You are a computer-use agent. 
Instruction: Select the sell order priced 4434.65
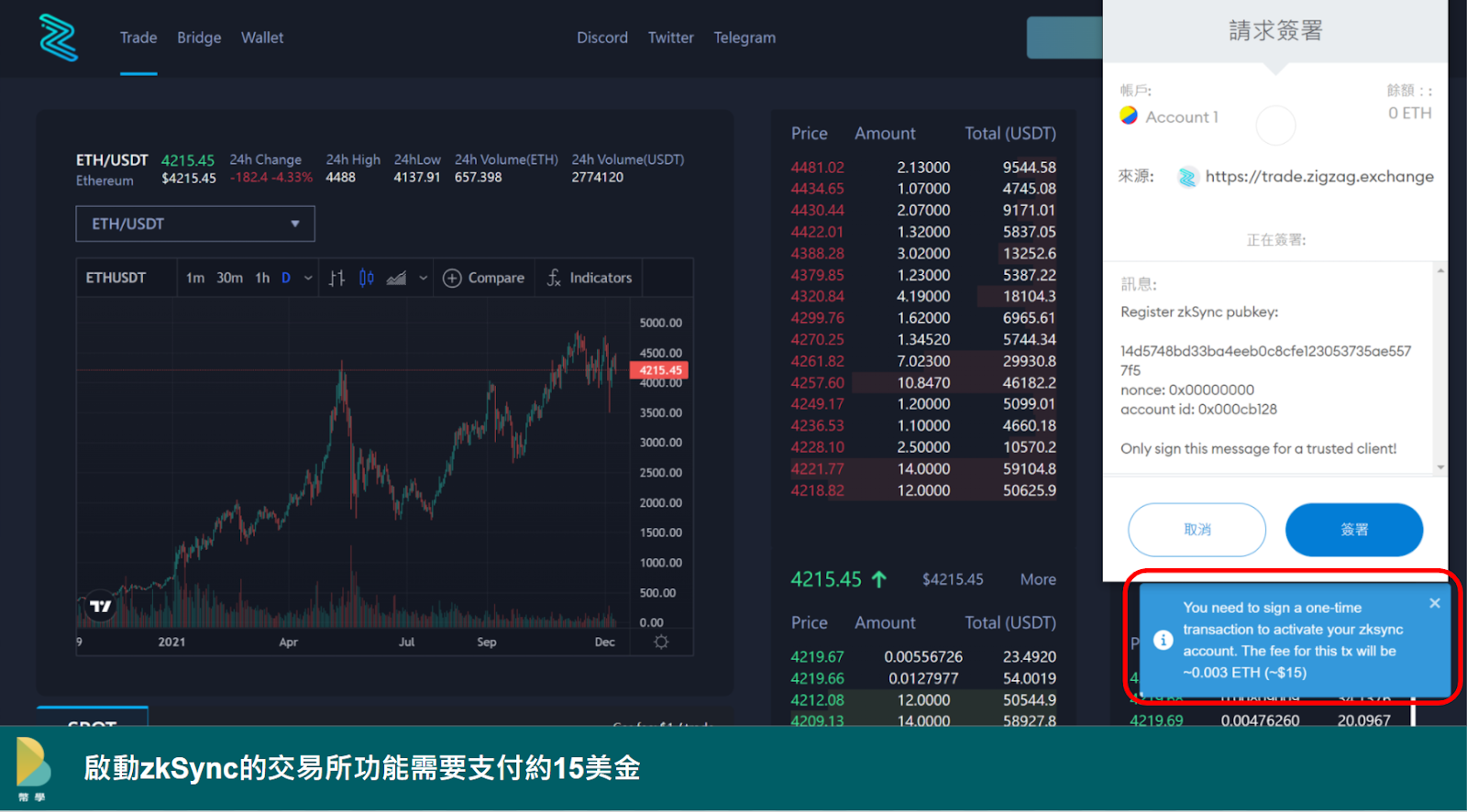(923, 189)
